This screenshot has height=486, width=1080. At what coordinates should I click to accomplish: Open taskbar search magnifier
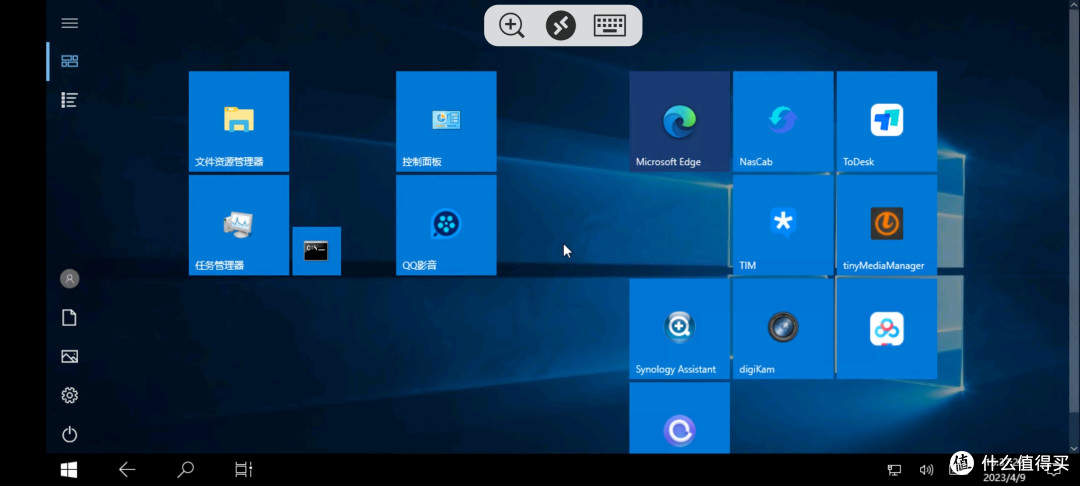click(x=185, y=470)
